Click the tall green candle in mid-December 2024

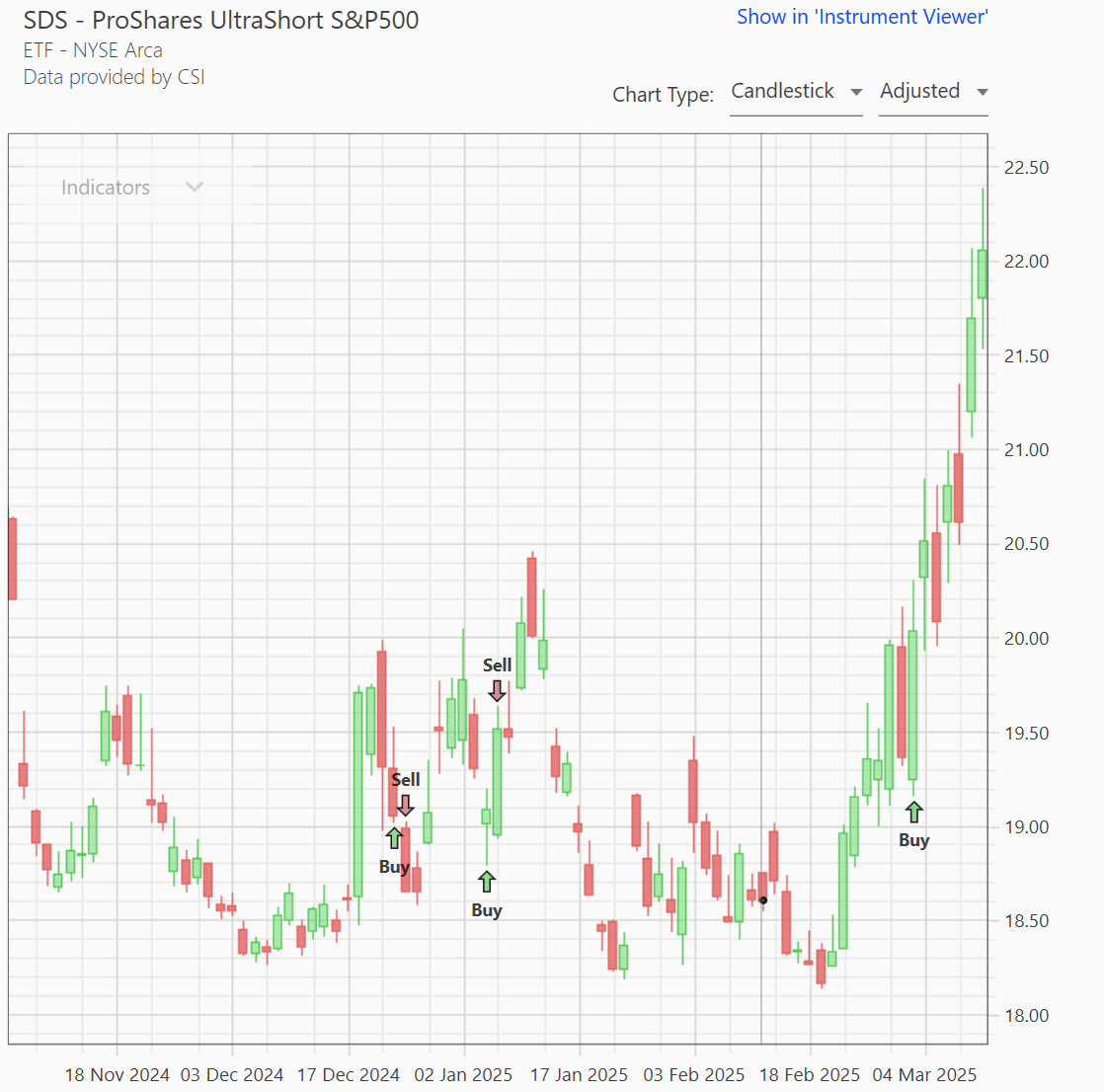pyautogui.click(x=358, y=794)
